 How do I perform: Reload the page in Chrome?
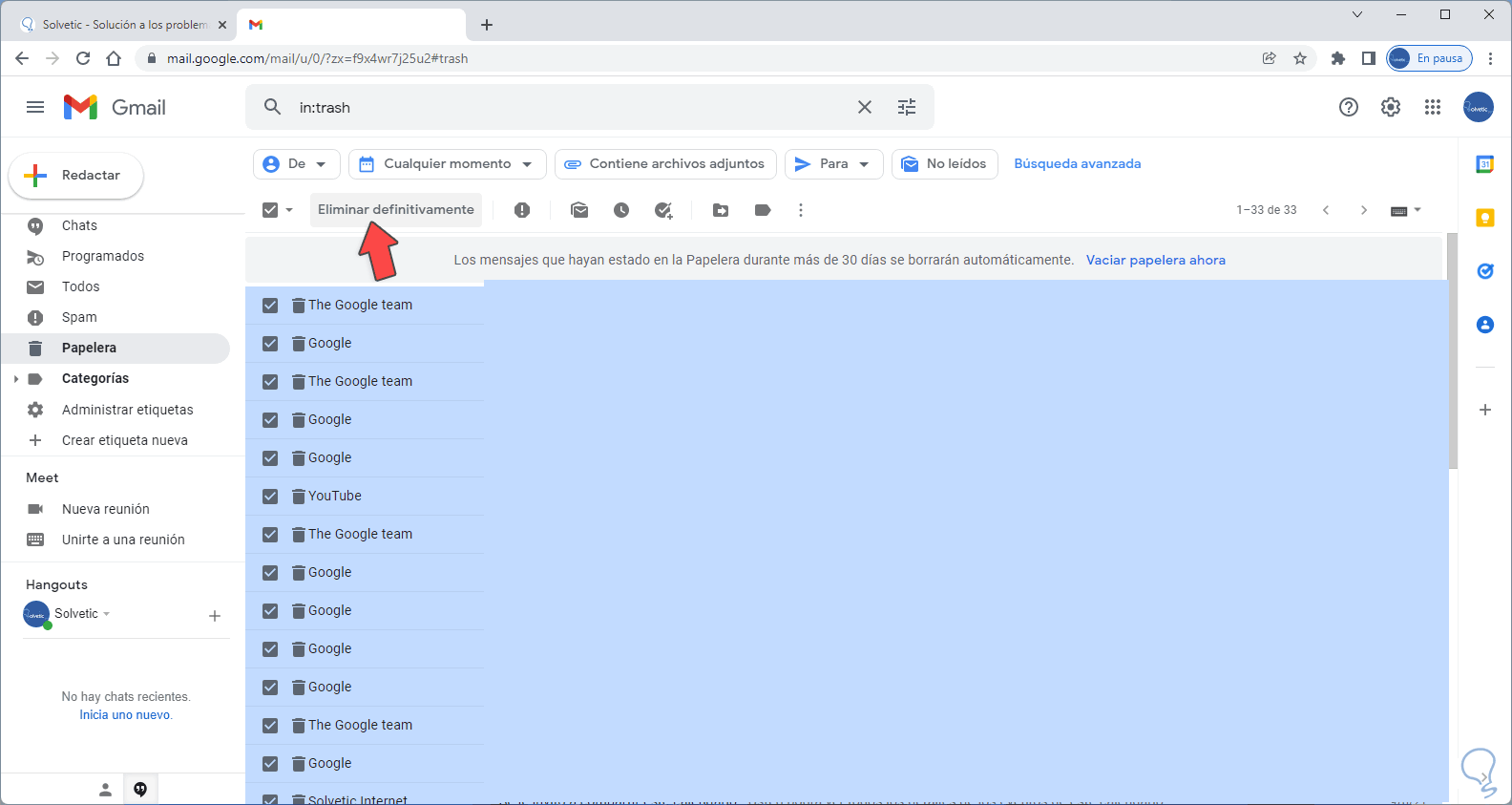83,58
